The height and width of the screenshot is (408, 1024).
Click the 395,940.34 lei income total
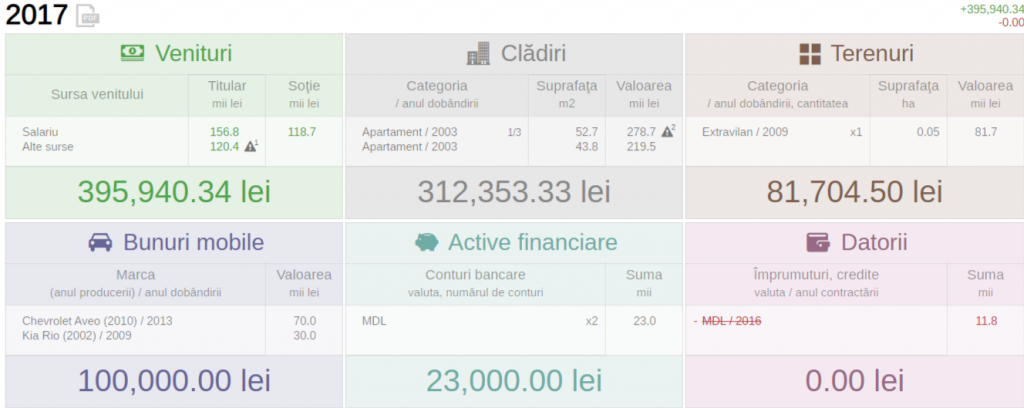(x=174, y=192)
